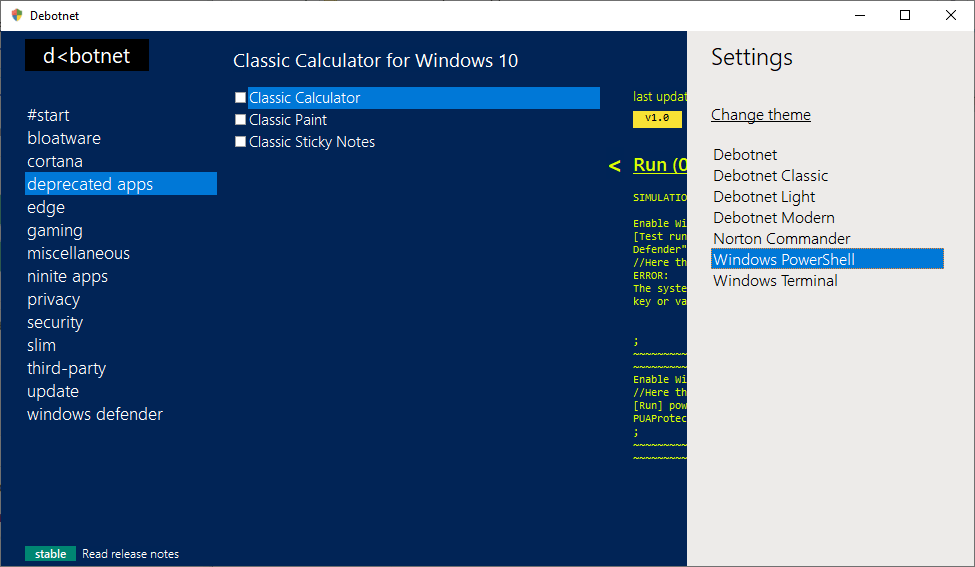This screenshot has height=567, width=975.
Task: Check the Classic Calculator checkbox
Action: 240,98
